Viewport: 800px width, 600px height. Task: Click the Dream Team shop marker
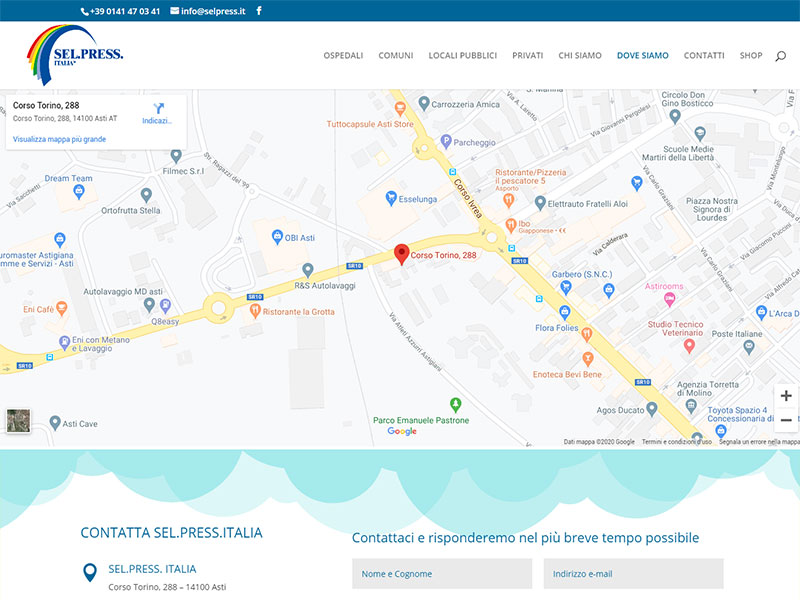[x=78, y=191]
